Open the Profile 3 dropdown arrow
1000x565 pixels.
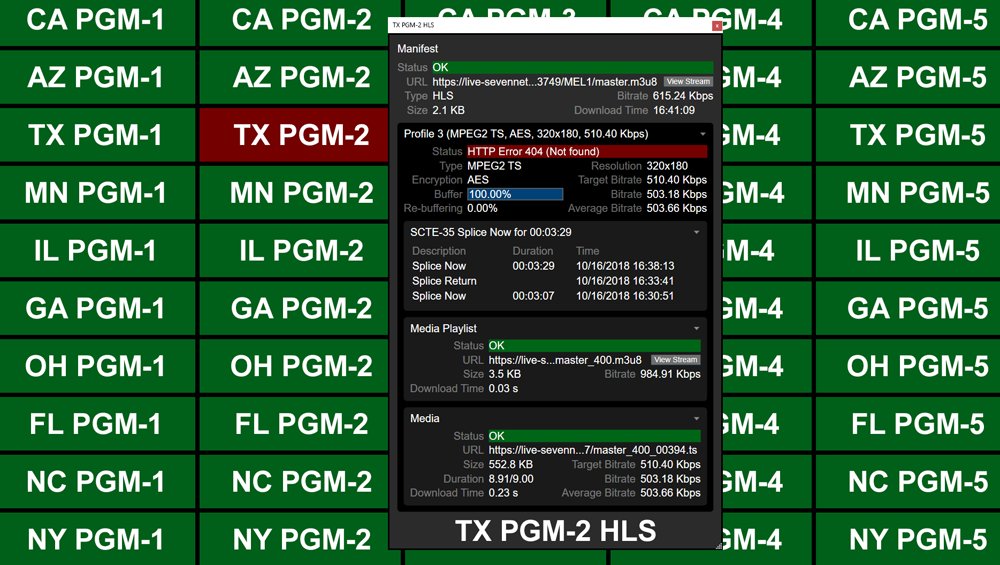click(x=703, y=134)
